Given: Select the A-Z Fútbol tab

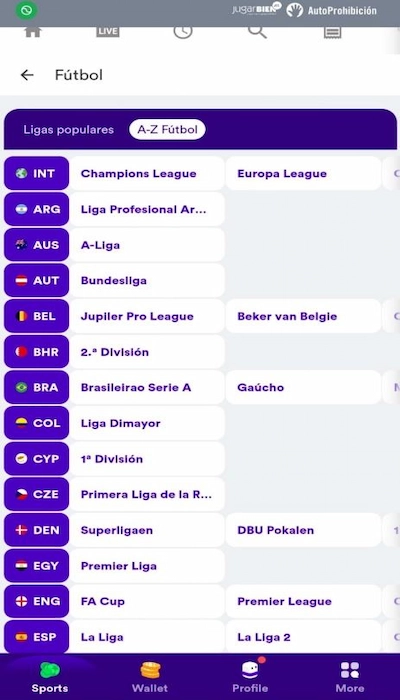Looking at the screenshot, I should (x=167, y=130).
